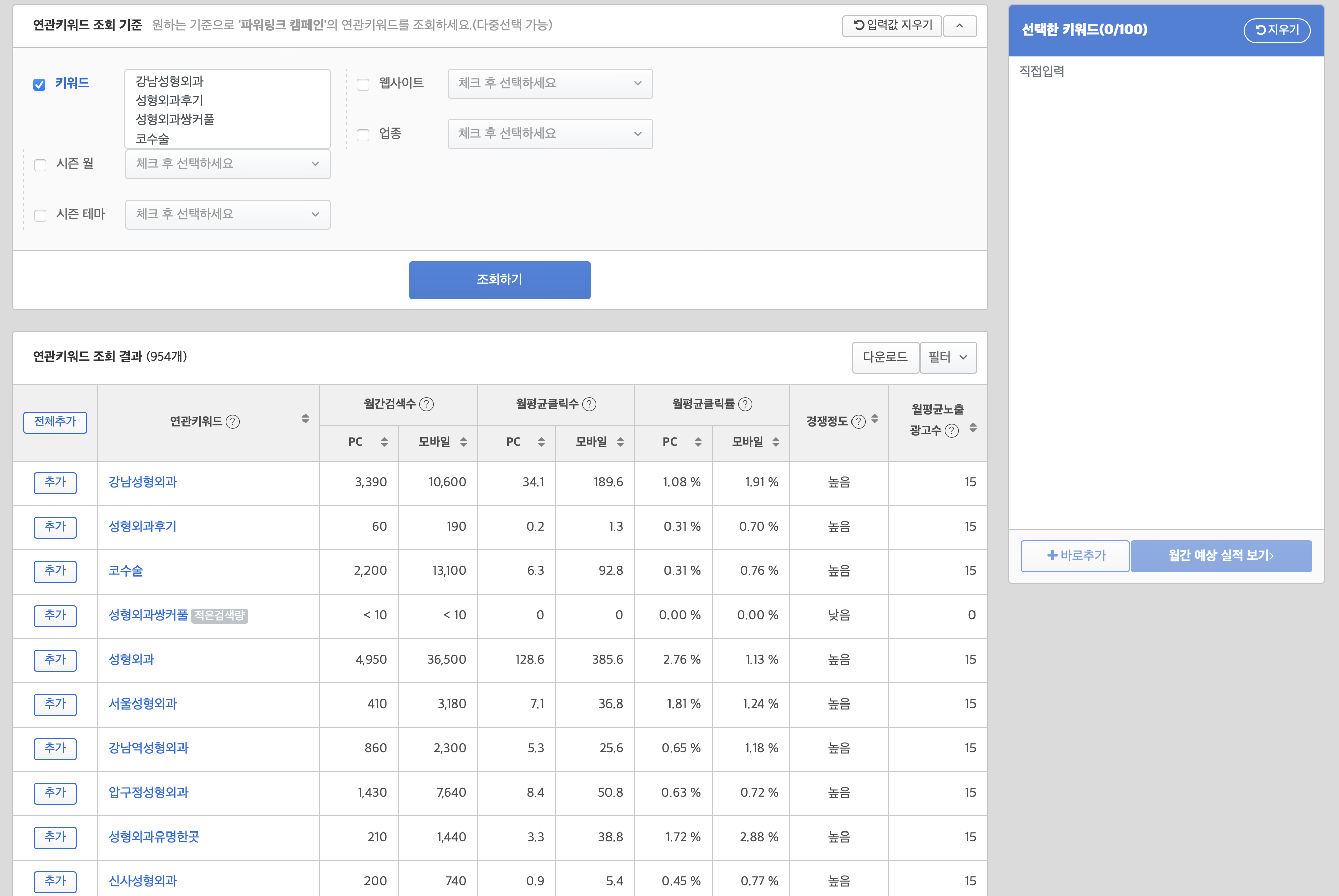Click help icon next to 경쟁정도
This screenshot has height=896, width=1339.
pos(858,422)
